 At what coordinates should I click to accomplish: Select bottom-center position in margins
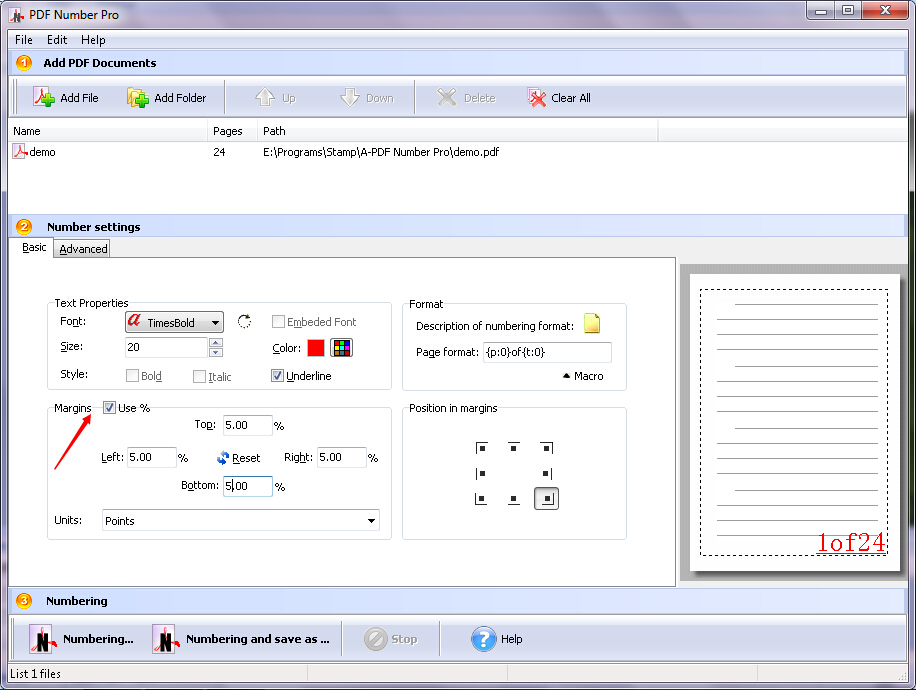(x=513, y=499)
